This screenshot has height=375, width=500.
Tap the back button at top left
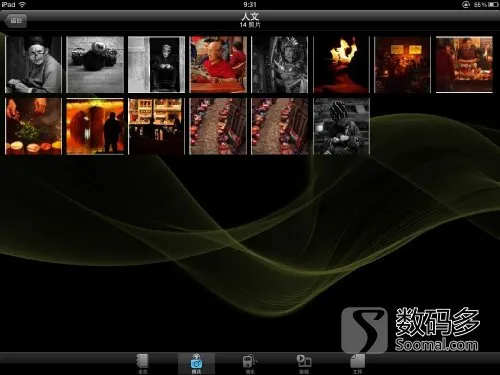tap(15, 21)
